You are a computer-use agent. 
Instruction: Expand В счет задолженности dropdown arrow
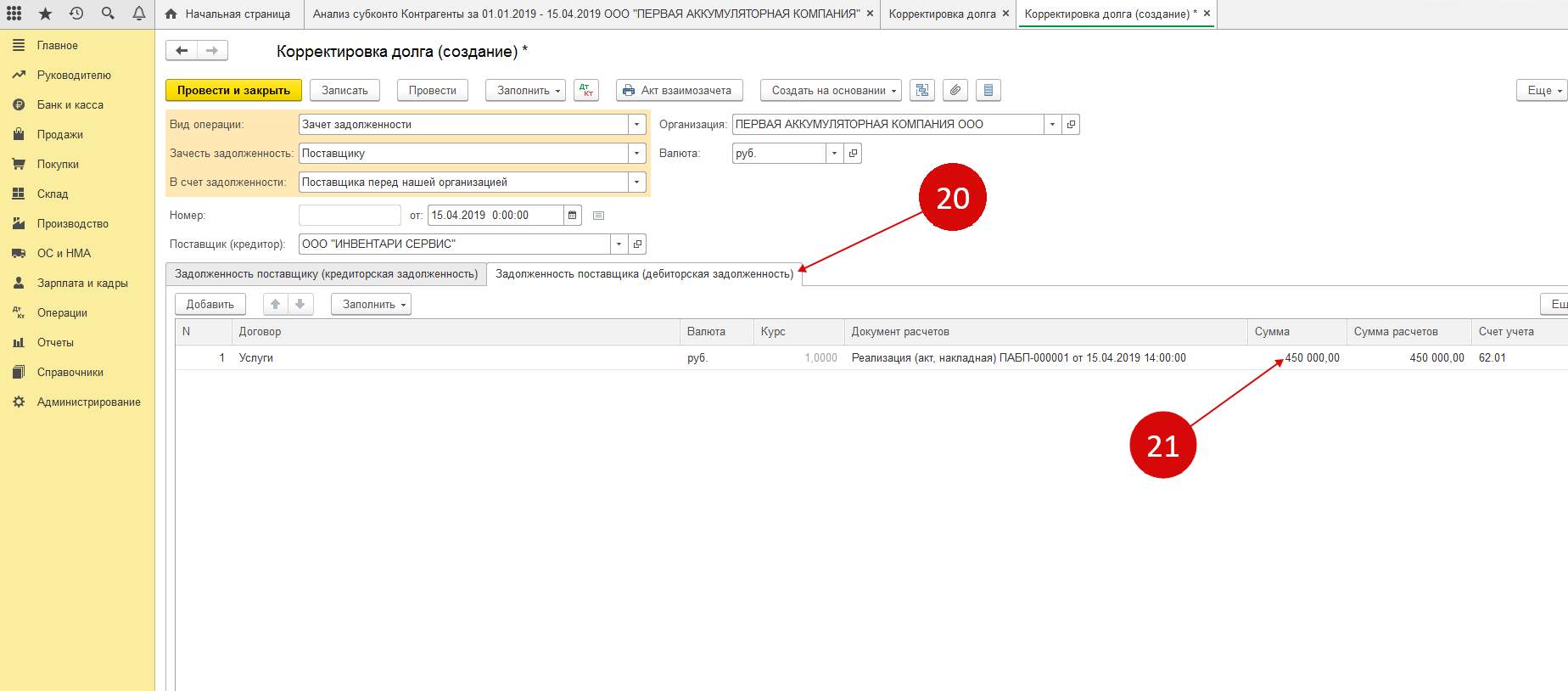click(637, 183)
